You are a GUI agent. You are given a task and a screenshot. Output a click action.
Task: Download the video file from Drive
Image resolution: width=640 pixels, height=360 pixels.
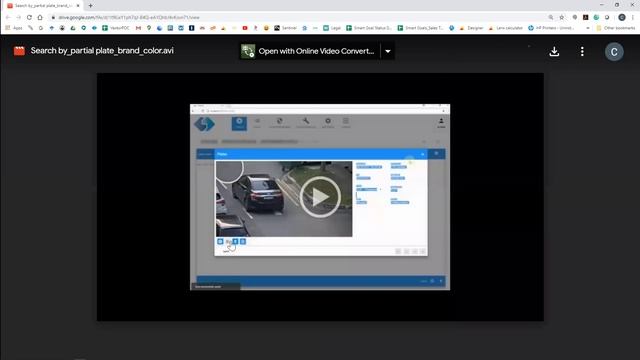pos(554,51)
